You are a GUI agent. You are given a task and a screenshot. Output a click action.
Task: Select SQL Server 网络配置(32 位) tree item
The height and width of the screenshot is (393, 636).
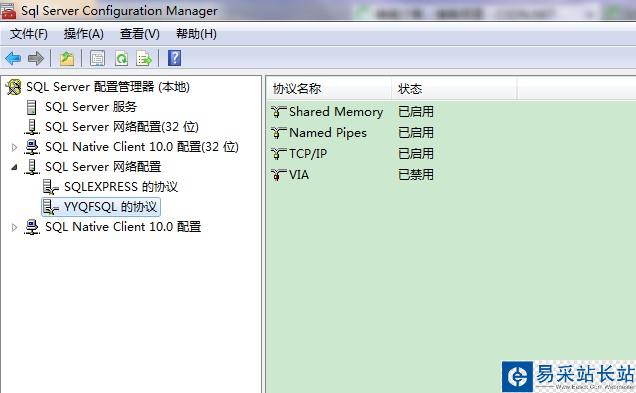[122, 127]
